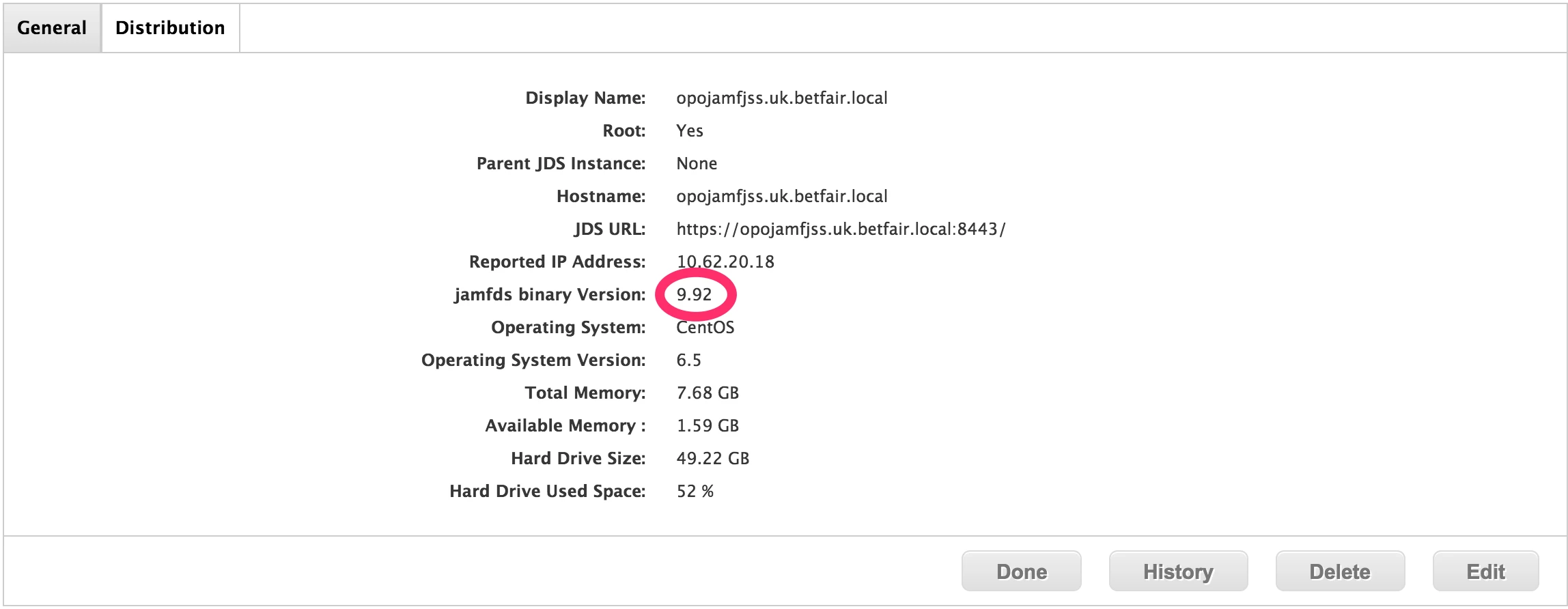Click the Operating System Version value 6.5
The height and width of the screenshot is (609, 1568).
pyautogui.click(x=689, y=360)
